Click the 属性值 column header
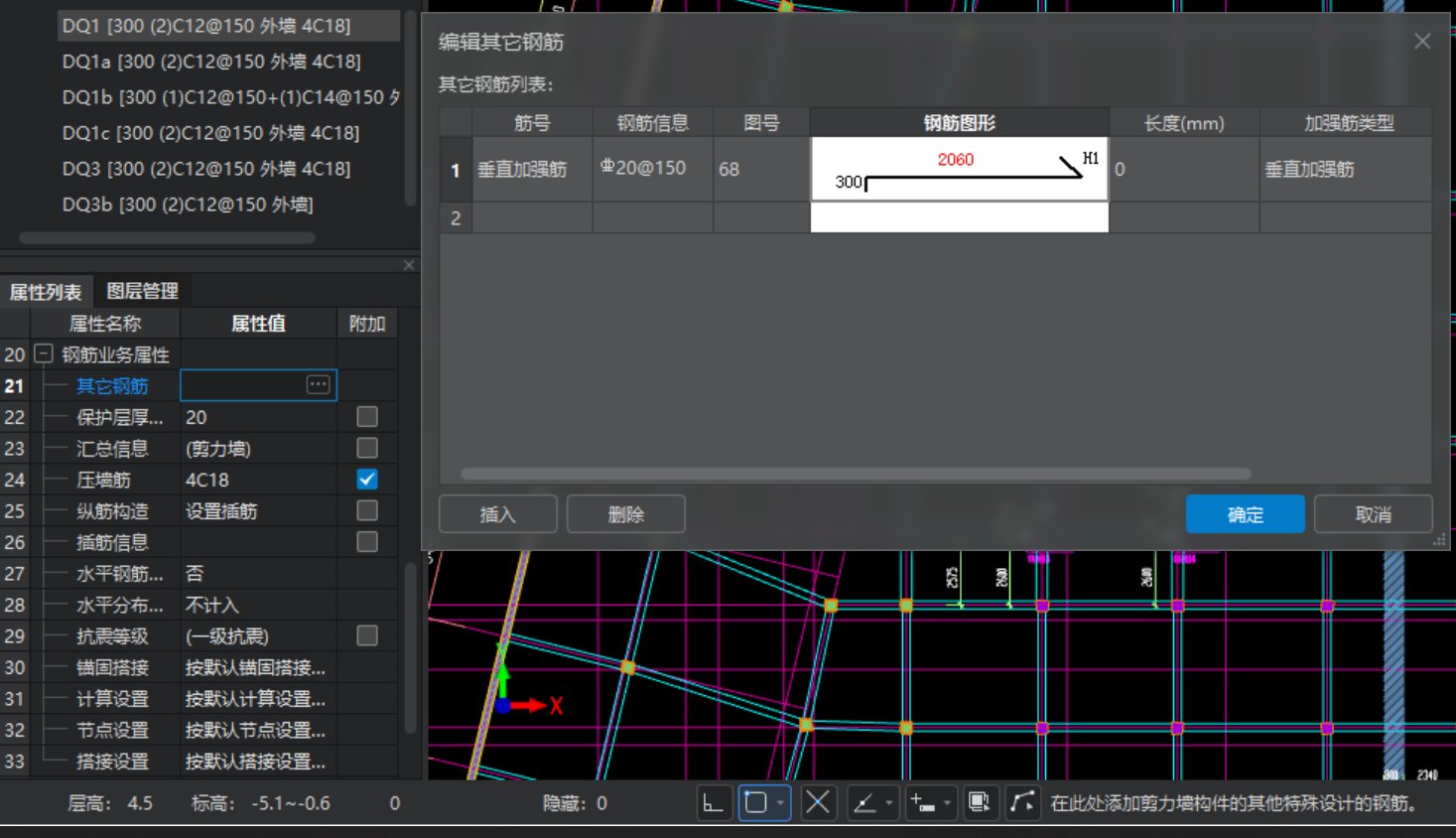 [x=258, y=324]
